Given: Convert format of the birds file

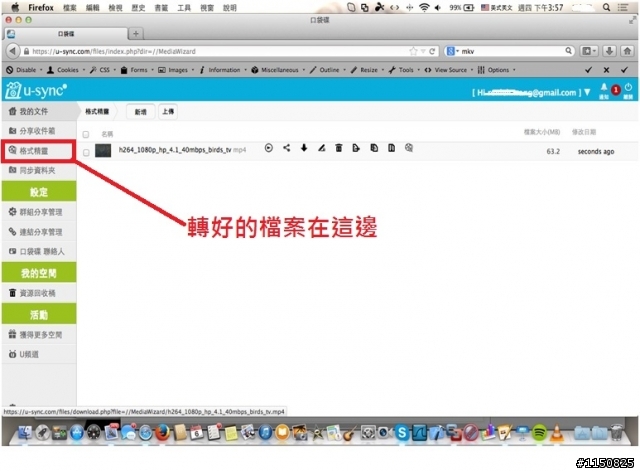Looking at the screenshot, I should click(x=409, y=148).
